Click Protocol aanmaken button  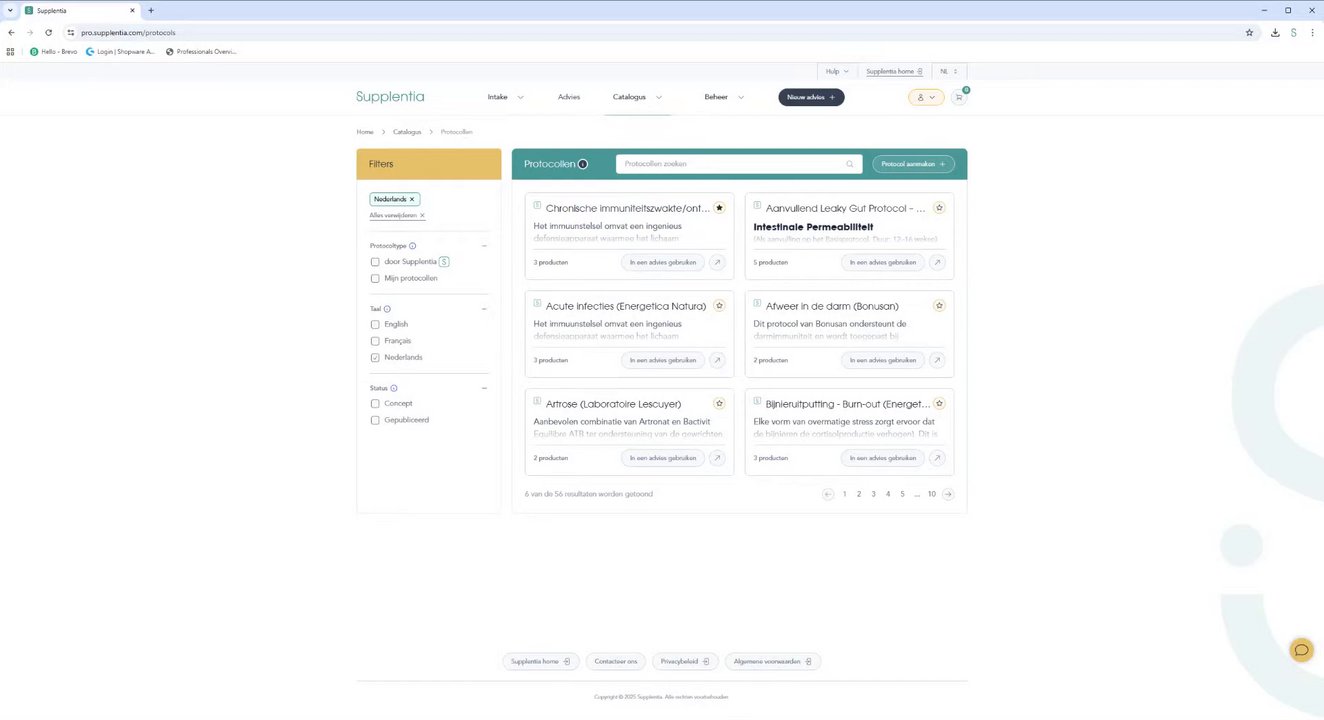pos(913,164)
